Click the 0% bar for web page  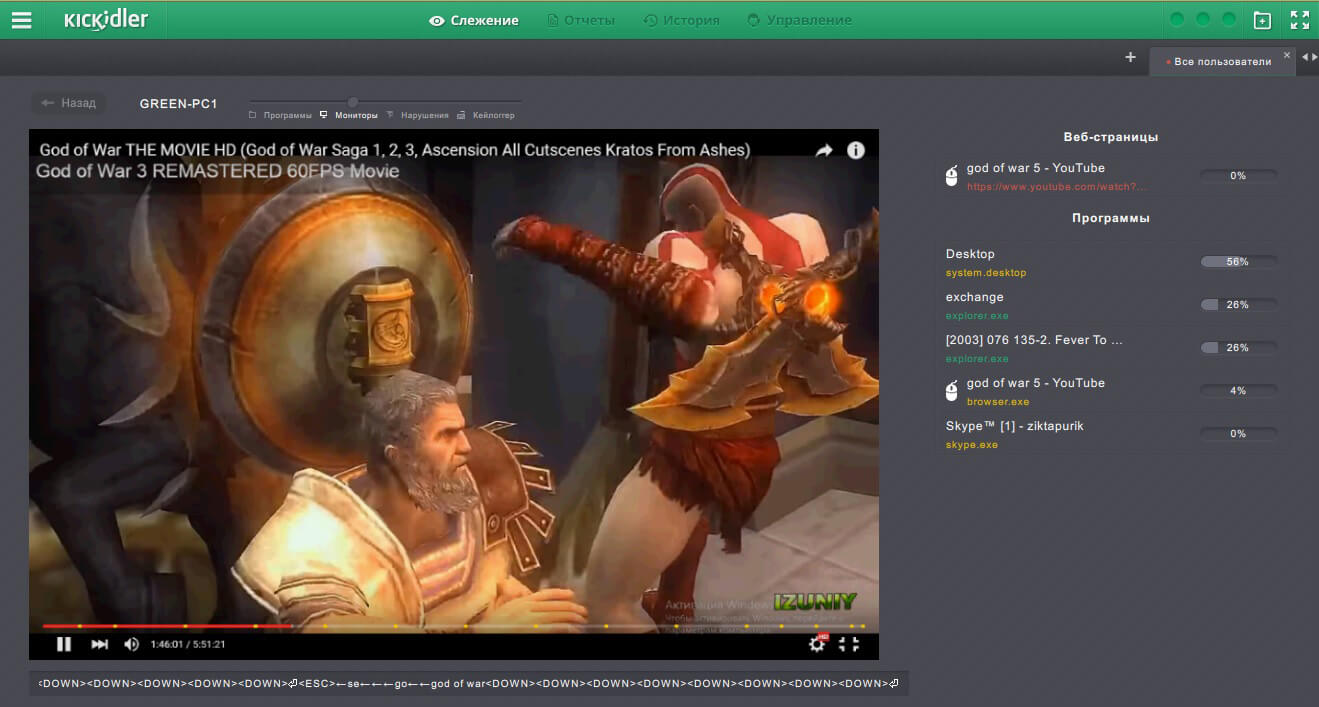[1238, 176]
